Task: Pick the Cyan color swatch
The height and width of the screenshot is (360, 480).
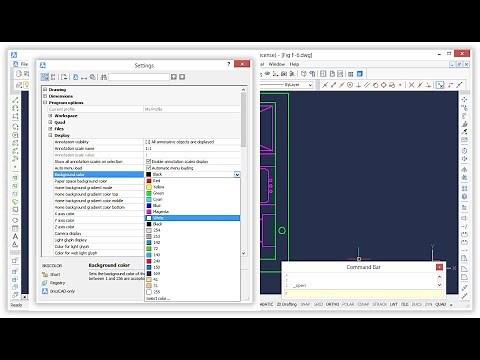Action: 149,199
